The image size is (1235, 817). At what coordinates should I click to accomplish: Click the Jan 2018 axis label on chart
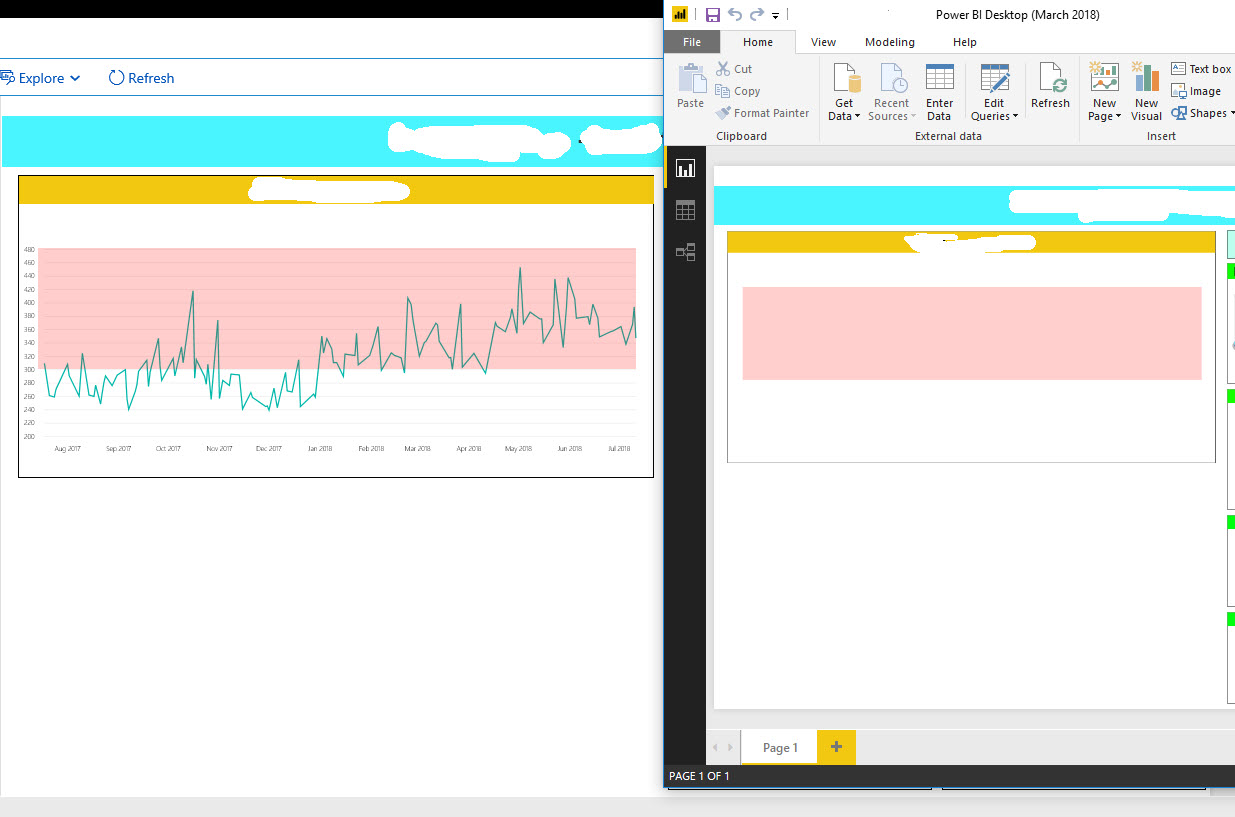point(320,449)
